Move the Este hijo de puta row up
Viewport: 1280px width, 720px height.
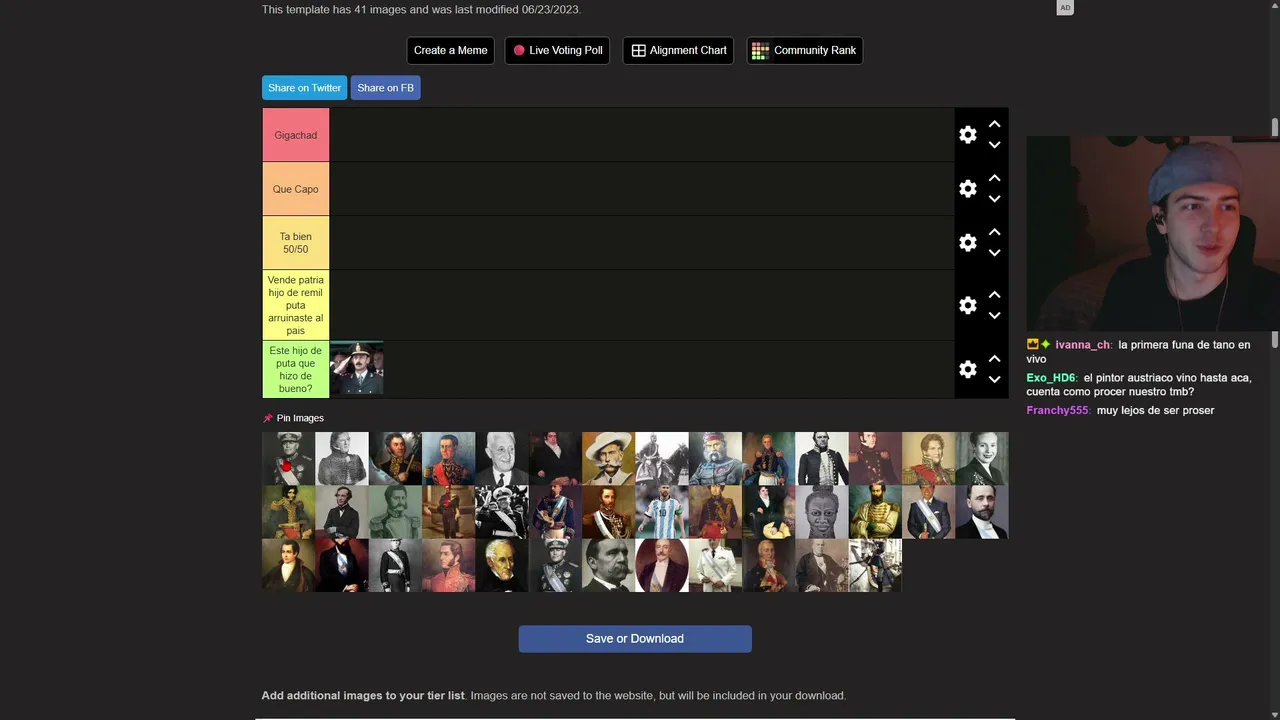(994, 358)
